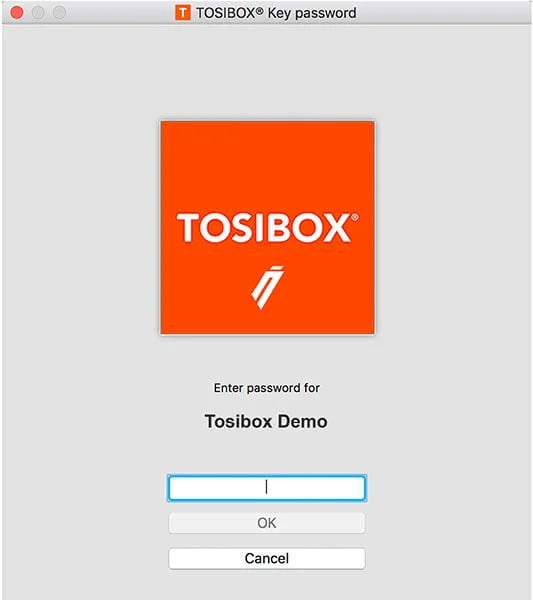The width and height of the screenshot is (533, 600).
Task: Click the registered symbol in window title
Action: [259, 11]
